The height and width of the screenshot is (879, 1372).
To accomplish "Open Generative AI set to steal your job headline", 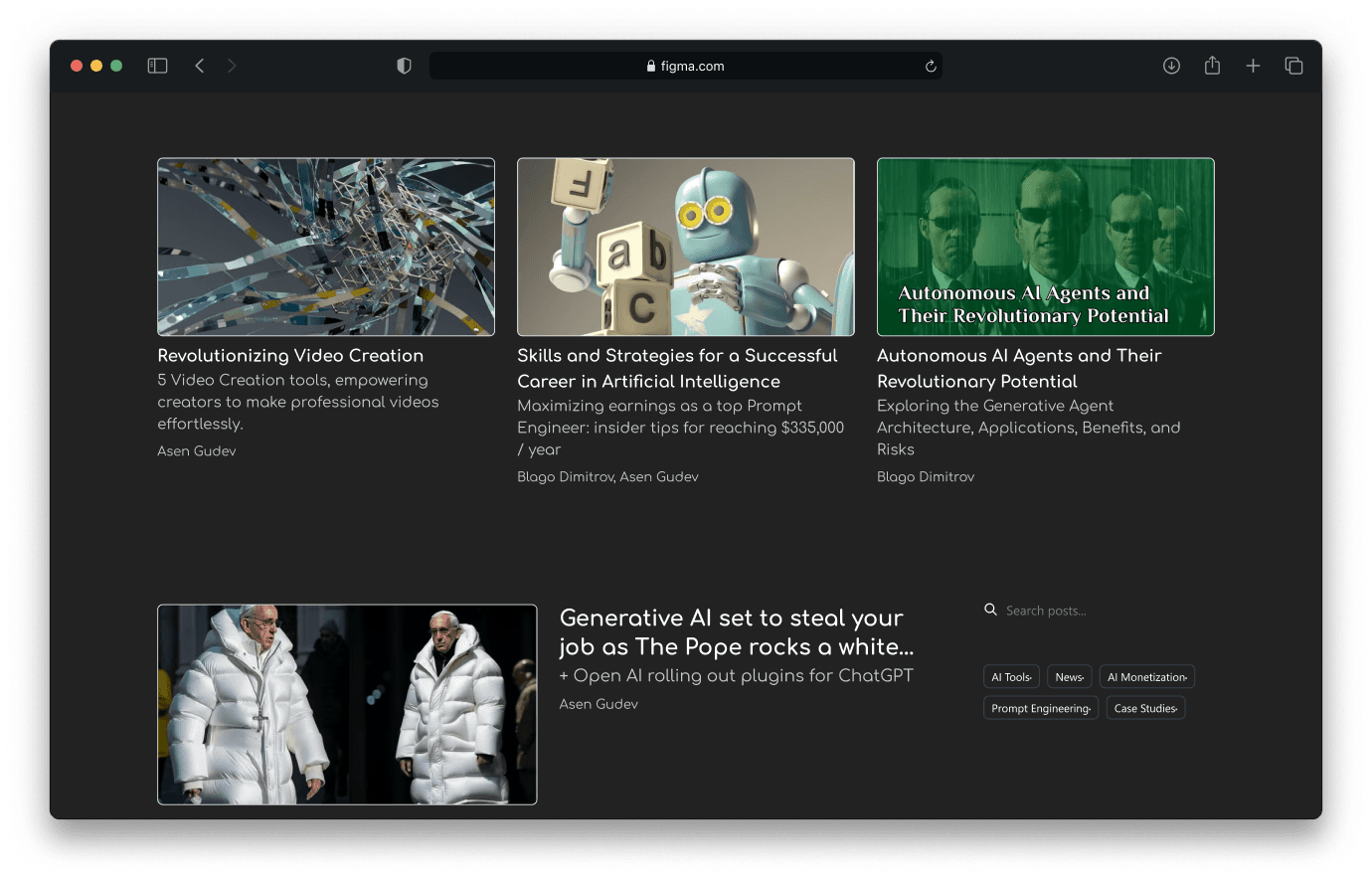I will (x=737, y=632).
